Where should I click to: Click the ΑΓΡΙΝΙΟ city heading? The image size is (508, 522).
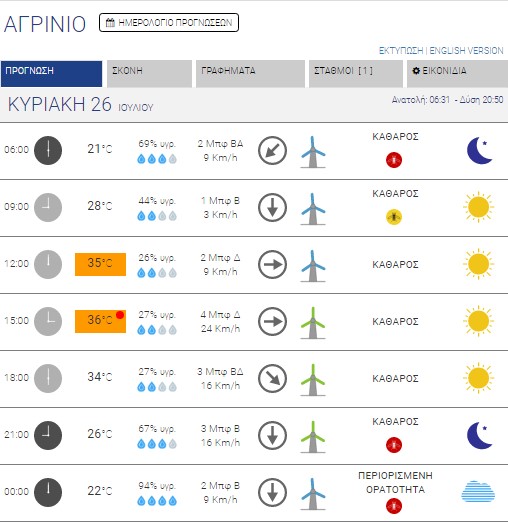pyautogui.click(x=45, y=24)
